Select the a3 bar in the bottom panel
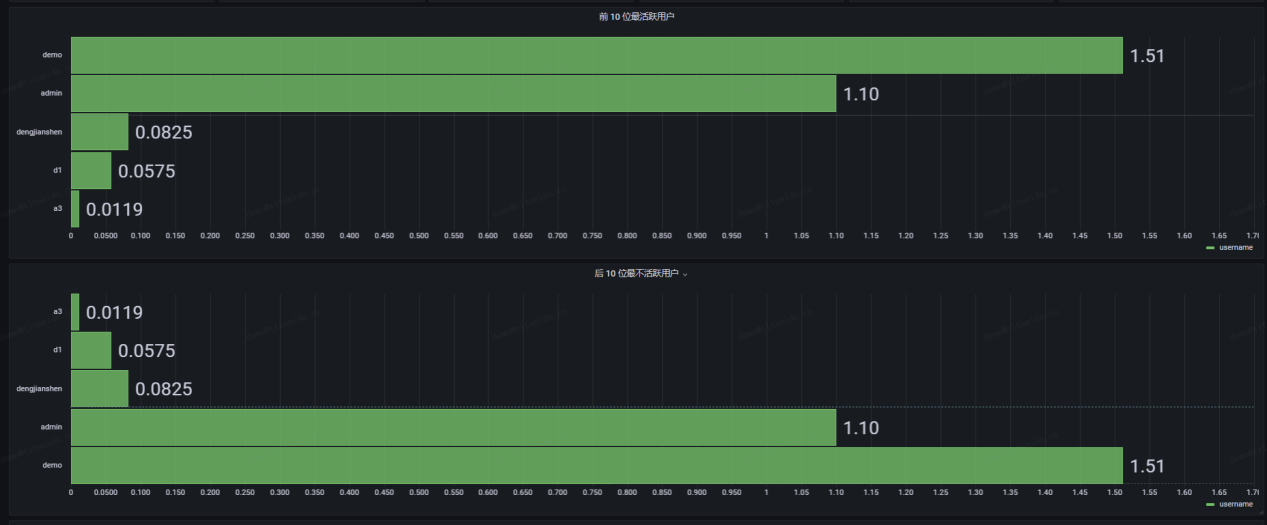 [x=75, y=312]
